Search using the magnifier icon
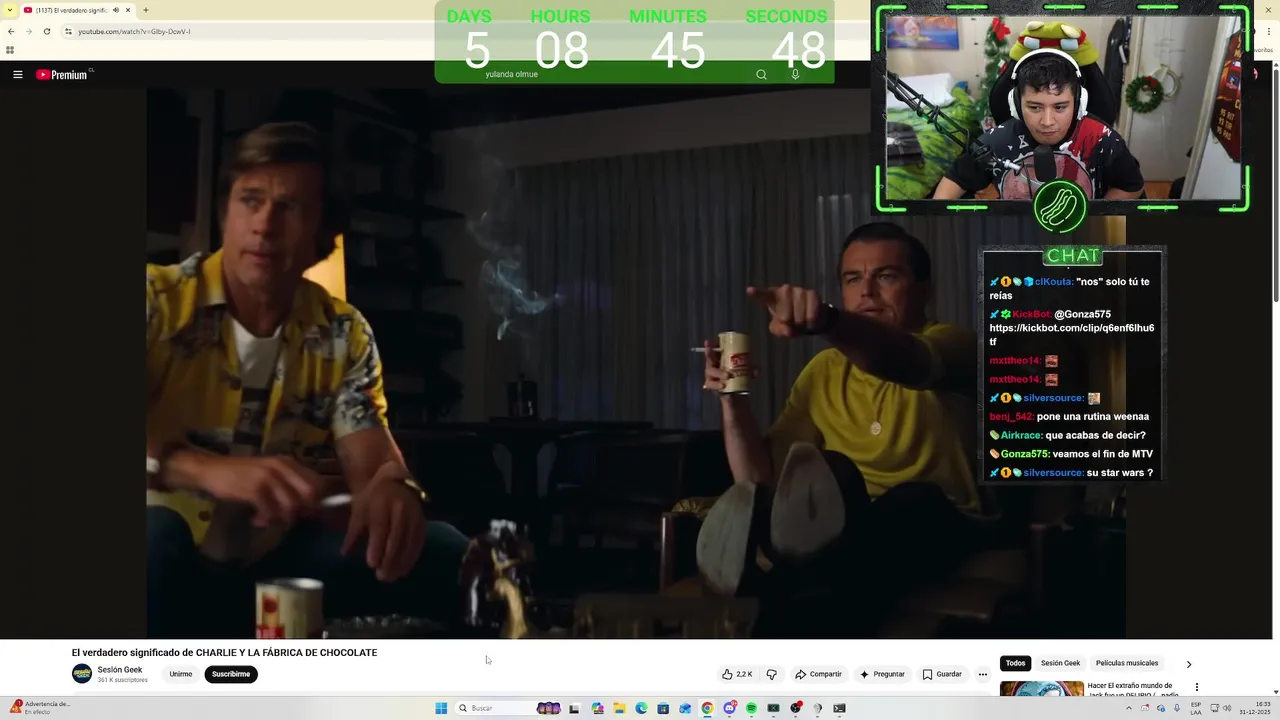 (x=761, y=74)
